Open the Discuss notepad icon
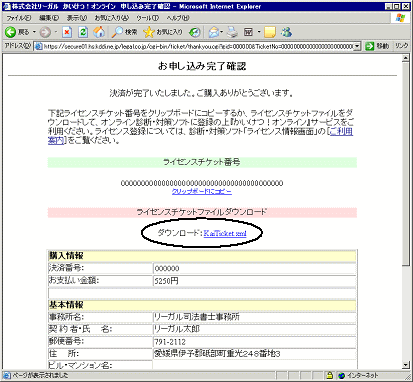Screen dimensions: 413x382 click(270, 32)
